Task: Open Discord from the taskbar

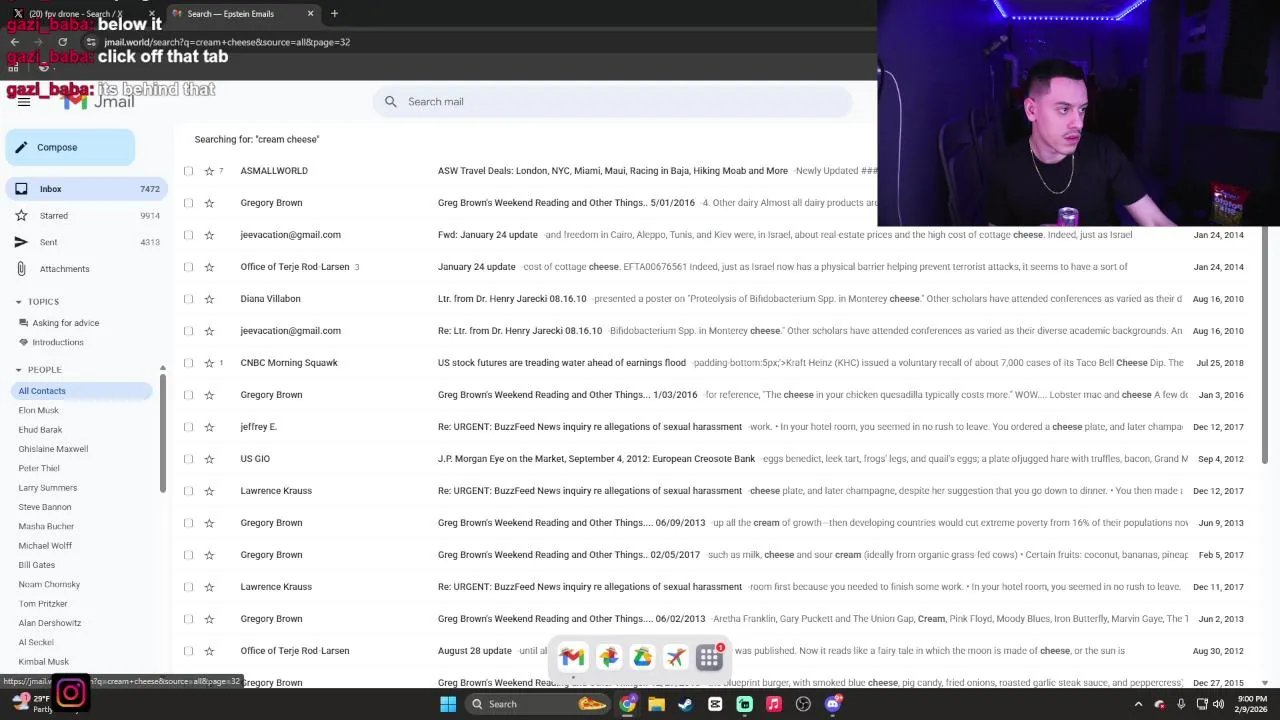Action: tap(833, 704)
